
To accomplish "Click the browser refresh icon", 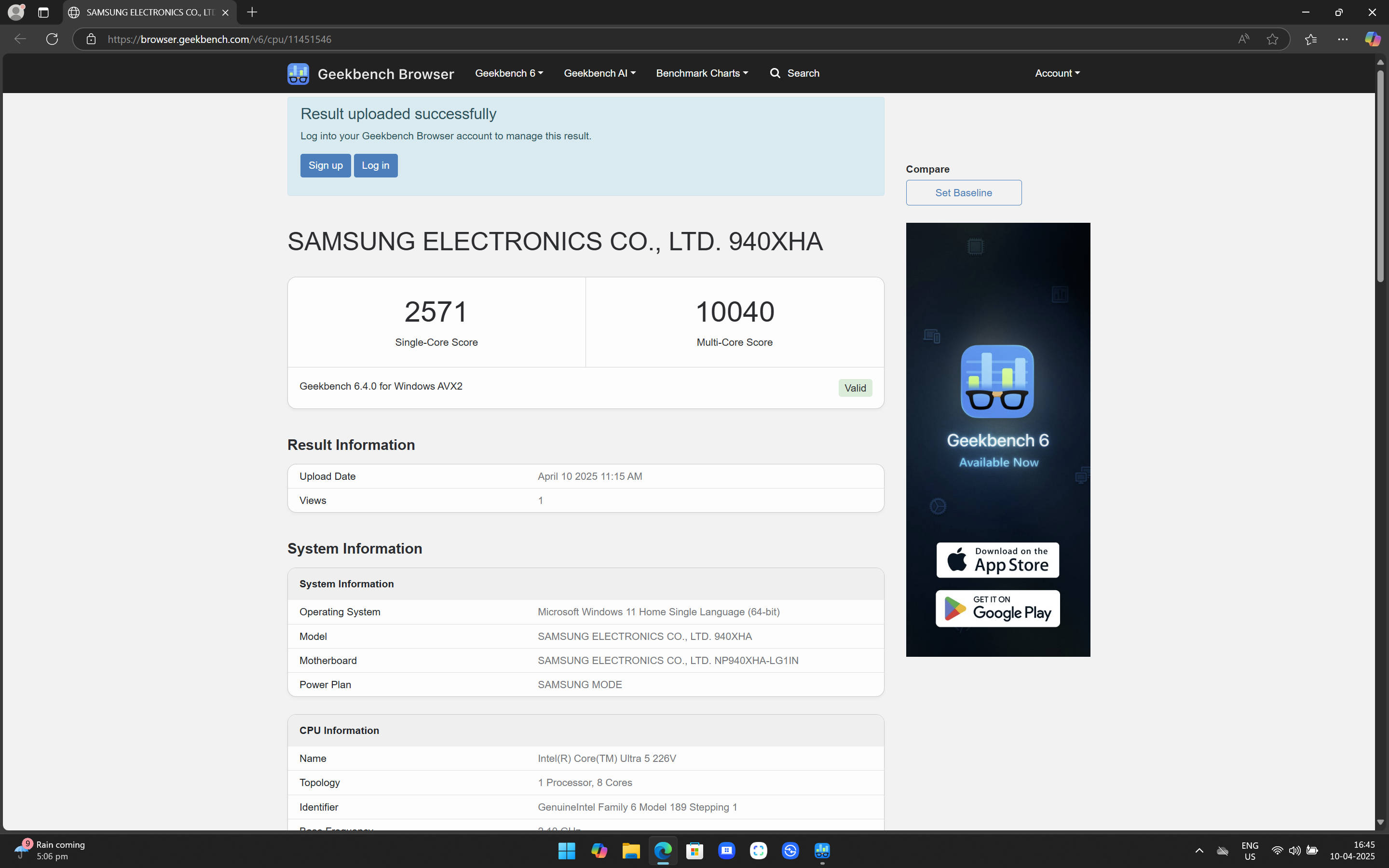I will pos(52,39).
